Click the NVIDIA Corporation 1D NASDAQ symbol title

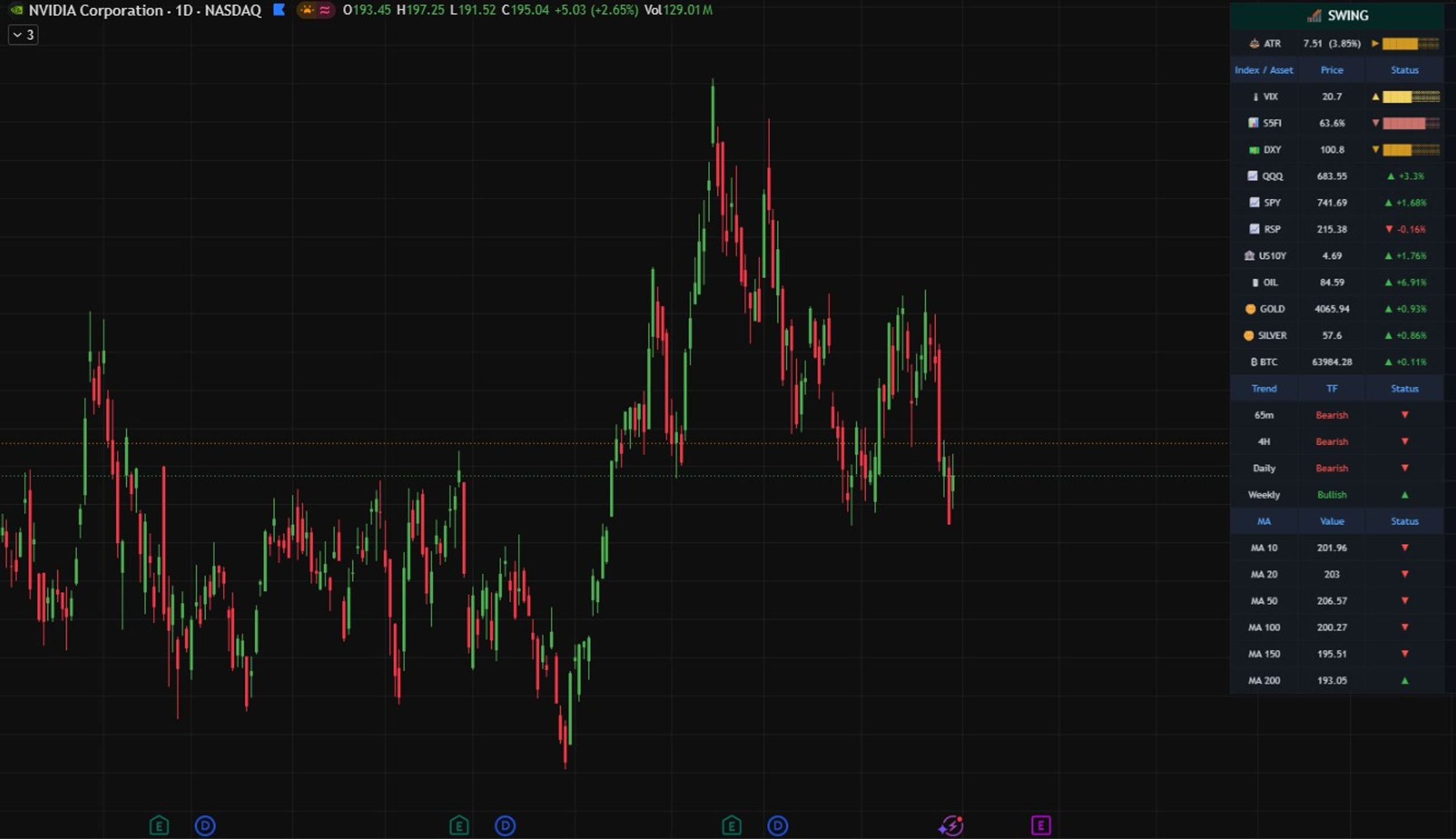[145, 10]
